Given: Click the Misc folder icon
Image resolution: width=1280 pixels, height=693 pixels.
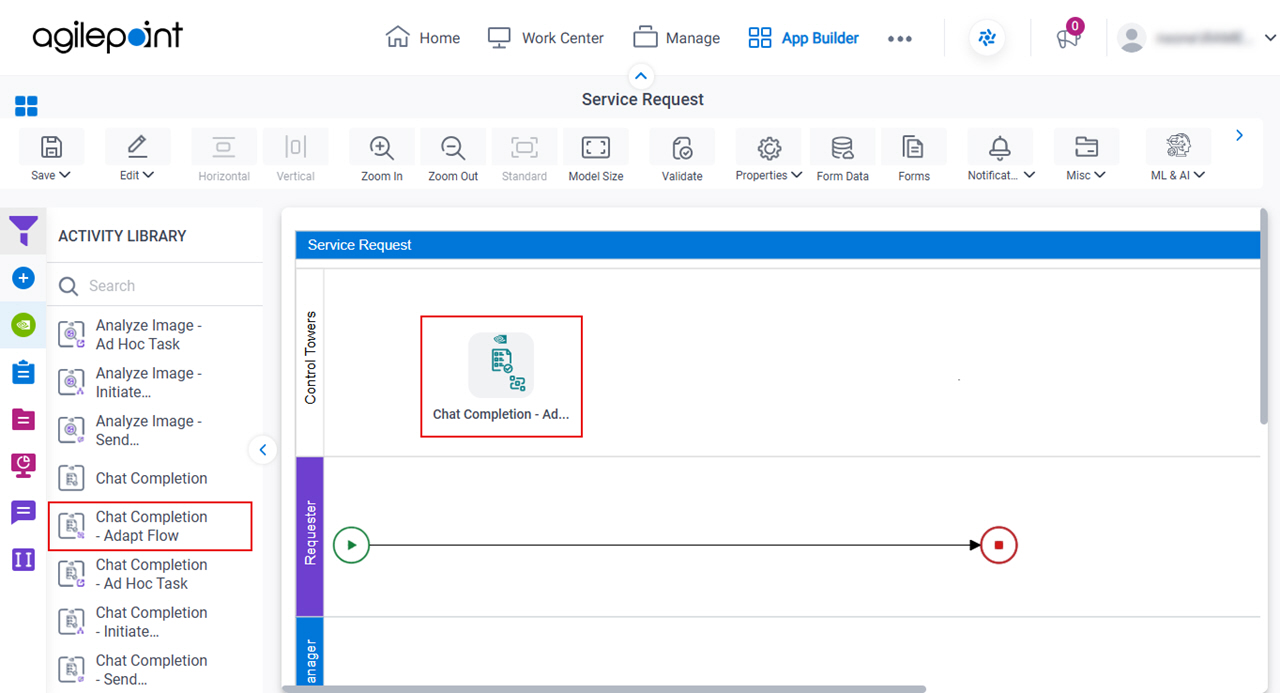Looking at the screenshot, I should click(1086, 147).
